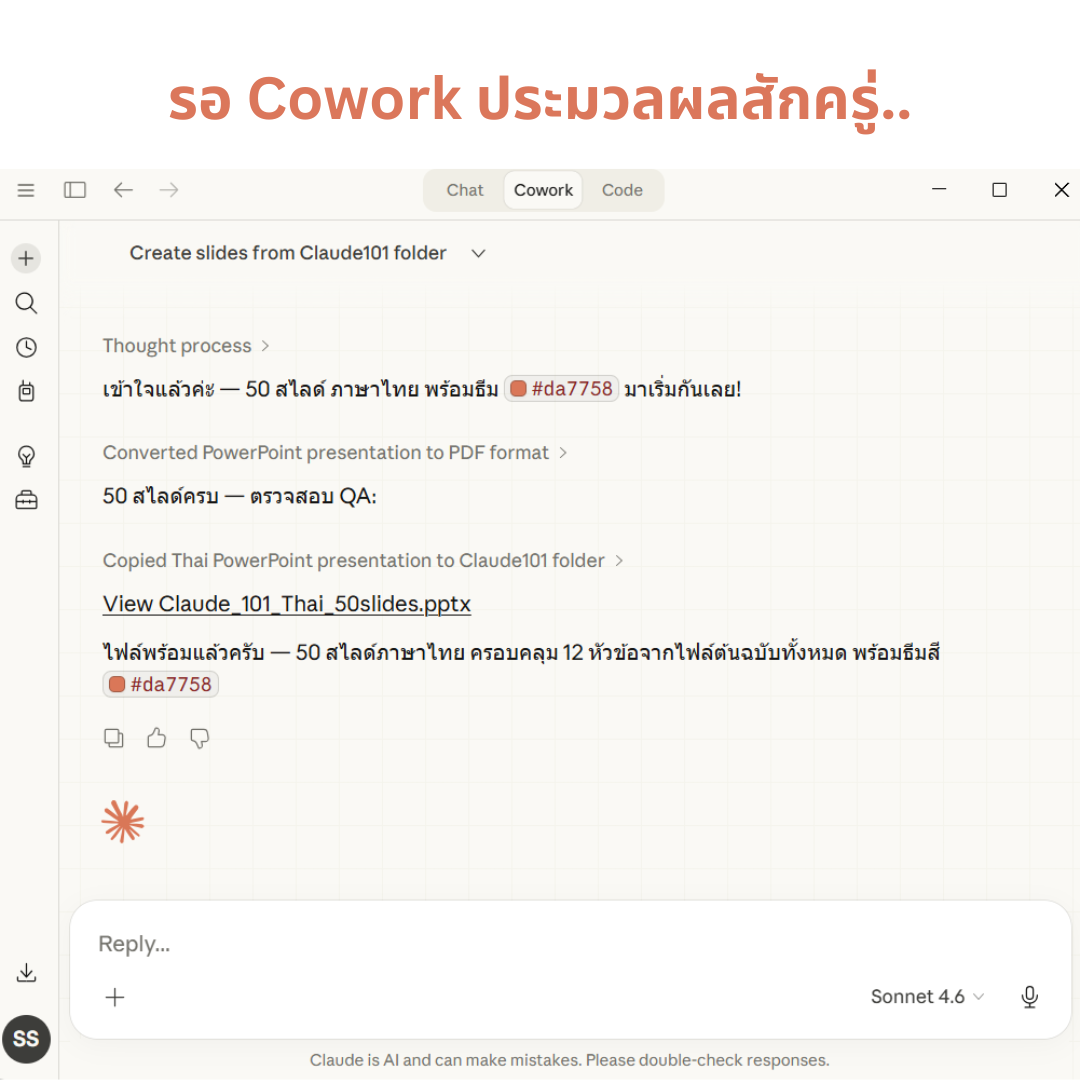Attach a file with the plus in reply bar
Image resolution: width=1080 pixels, height=1080 pixels.
[115, 997]
